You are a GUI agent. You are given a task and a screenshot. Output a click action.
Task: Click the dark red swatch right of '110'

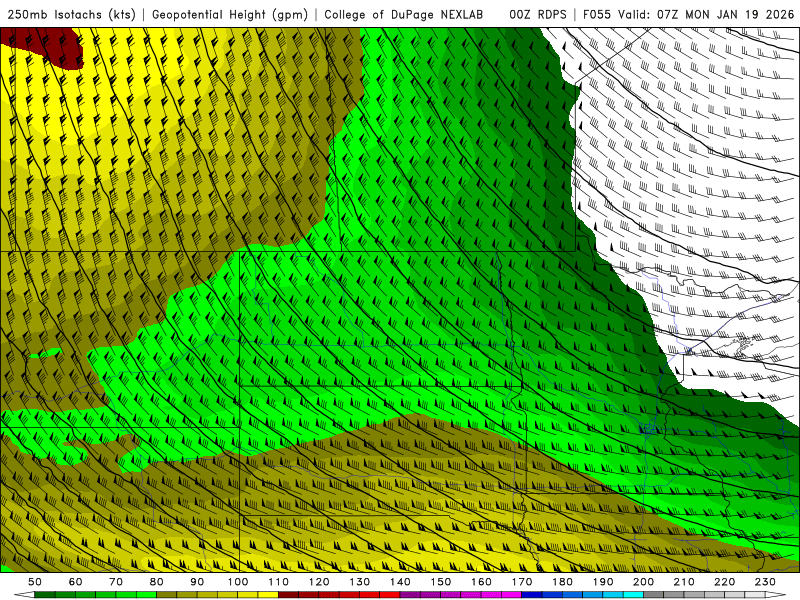(x=288, y=595)
